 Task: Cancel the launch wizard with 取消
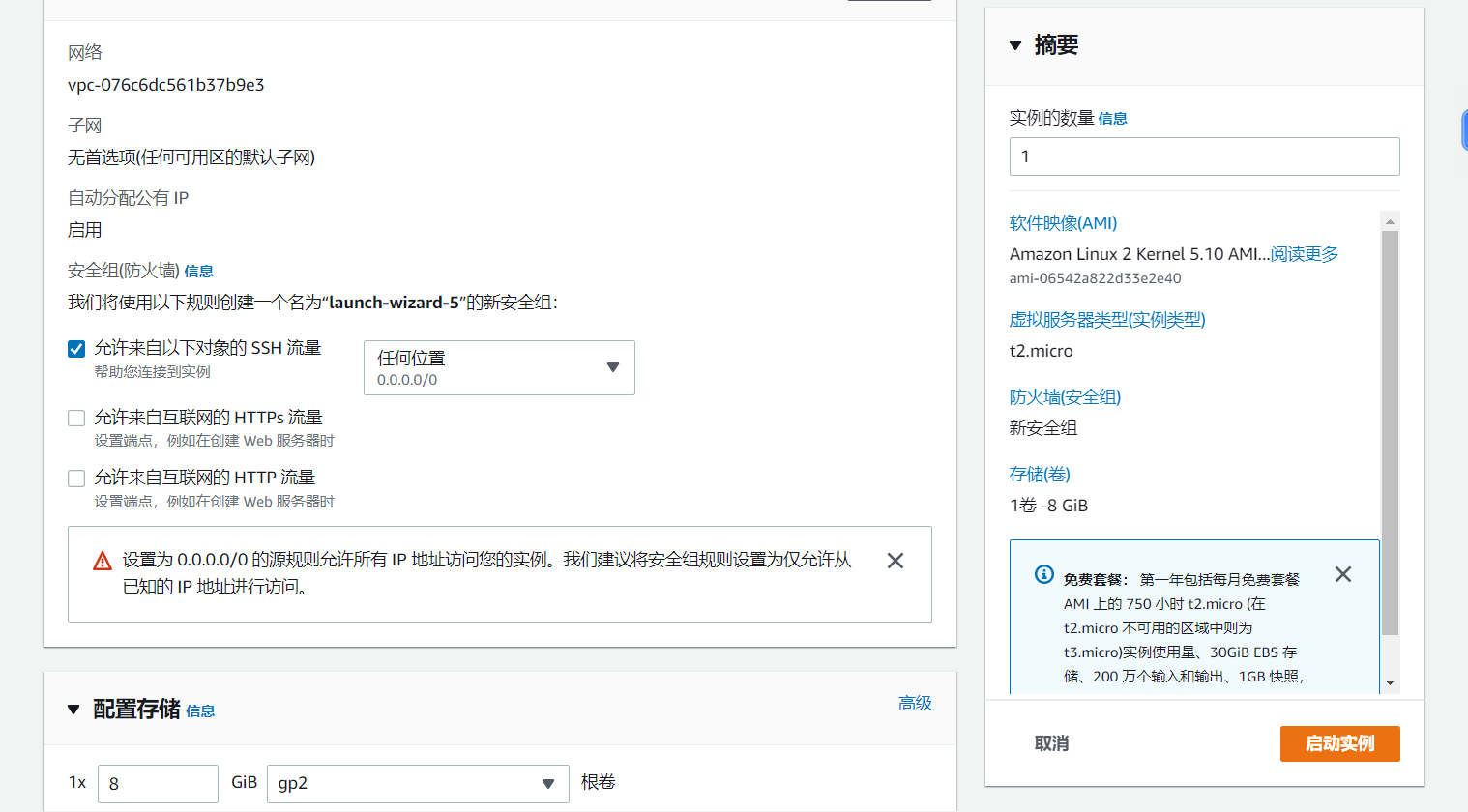[1051, 743]
